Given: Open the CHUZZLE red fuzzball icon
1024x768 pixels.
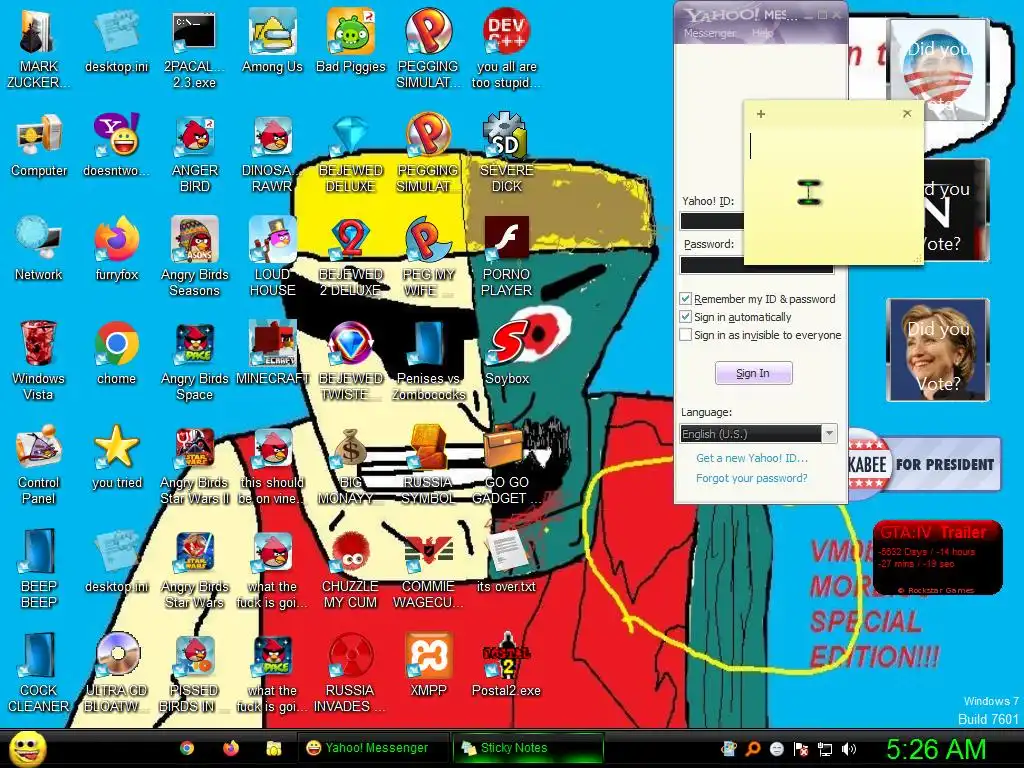Looking at the screenshot, I should [x=351, y=568].
